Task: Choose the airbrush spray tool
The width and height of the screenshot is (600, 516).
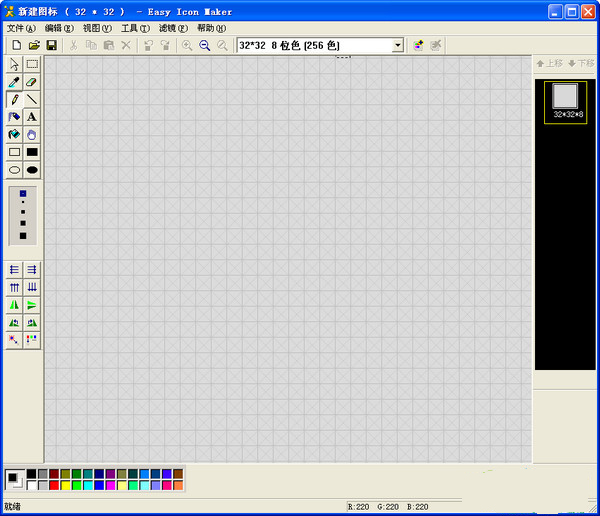Action: [x=15, y=117]
